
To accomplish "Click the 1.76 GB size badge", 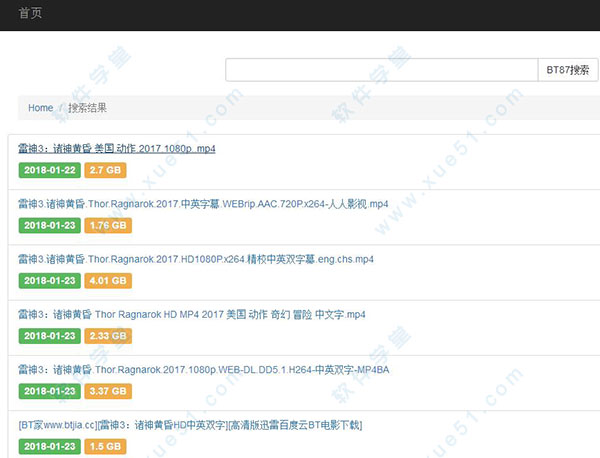I will click(x=108, y=226).
